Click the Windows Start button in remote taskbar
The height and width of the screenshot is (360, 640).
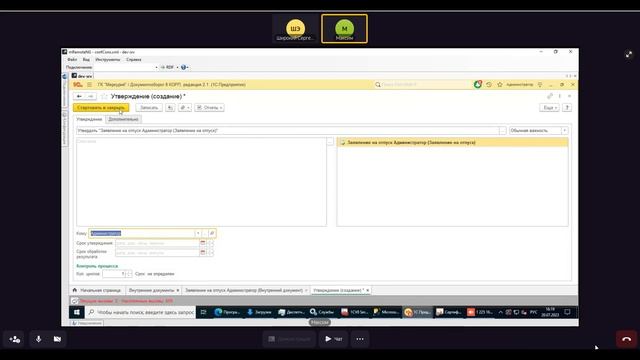tap(77, 312)
